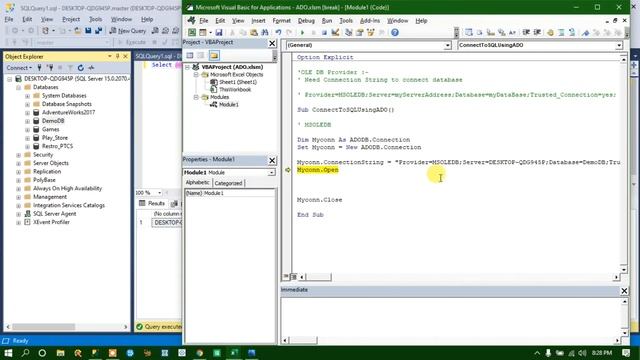Collapse the VBAProject (ADO.xlsm) node
Viewport: 640px width, 360px height.
pyautogui.click(x=187, y=67)
